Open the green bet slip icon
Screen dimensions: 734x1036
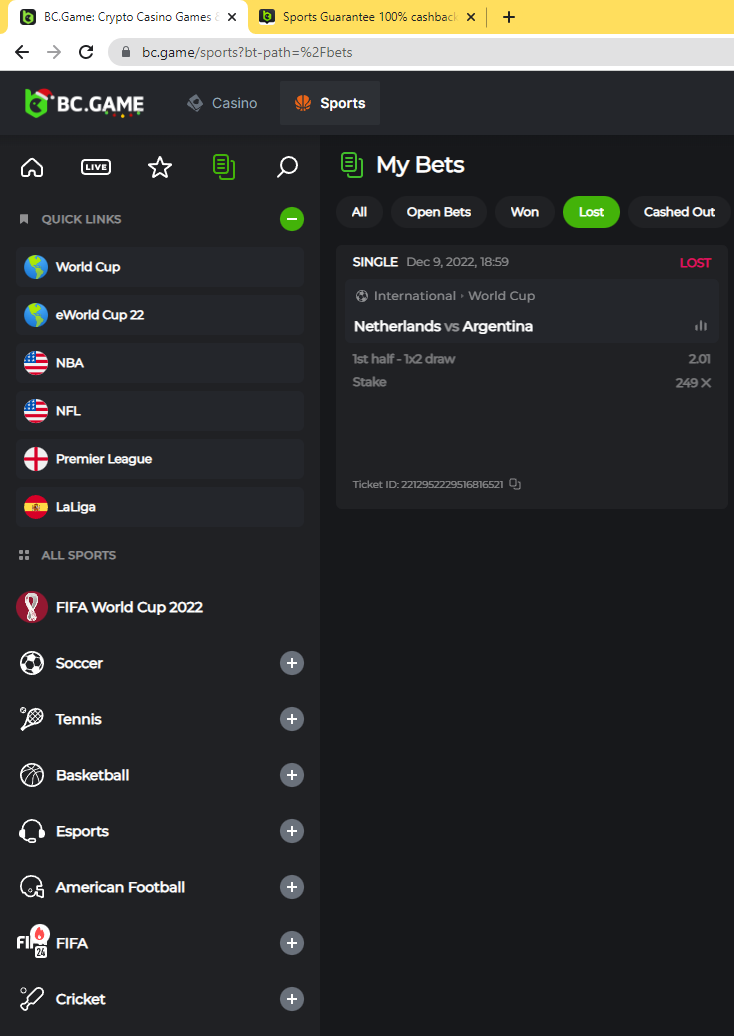point(224,167)
